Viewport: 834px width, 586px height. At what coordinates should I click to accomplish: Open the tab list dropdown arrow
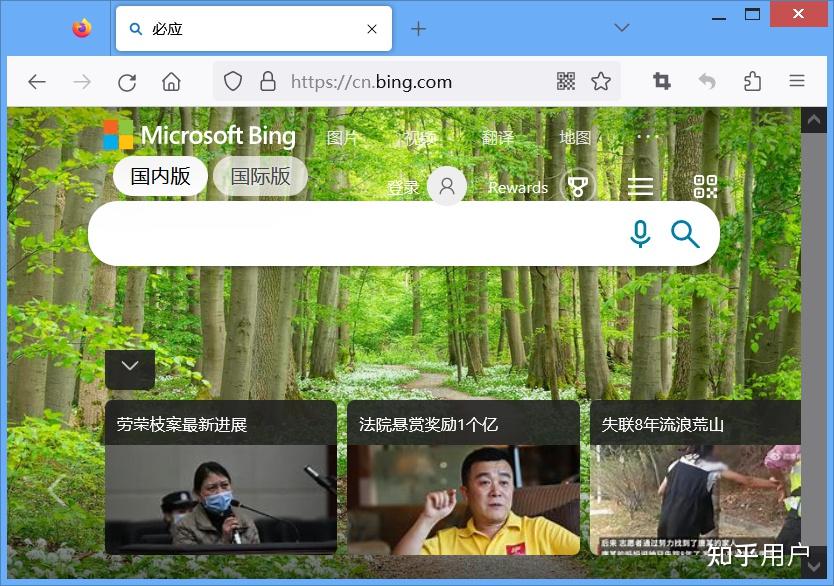click(622, 28)
